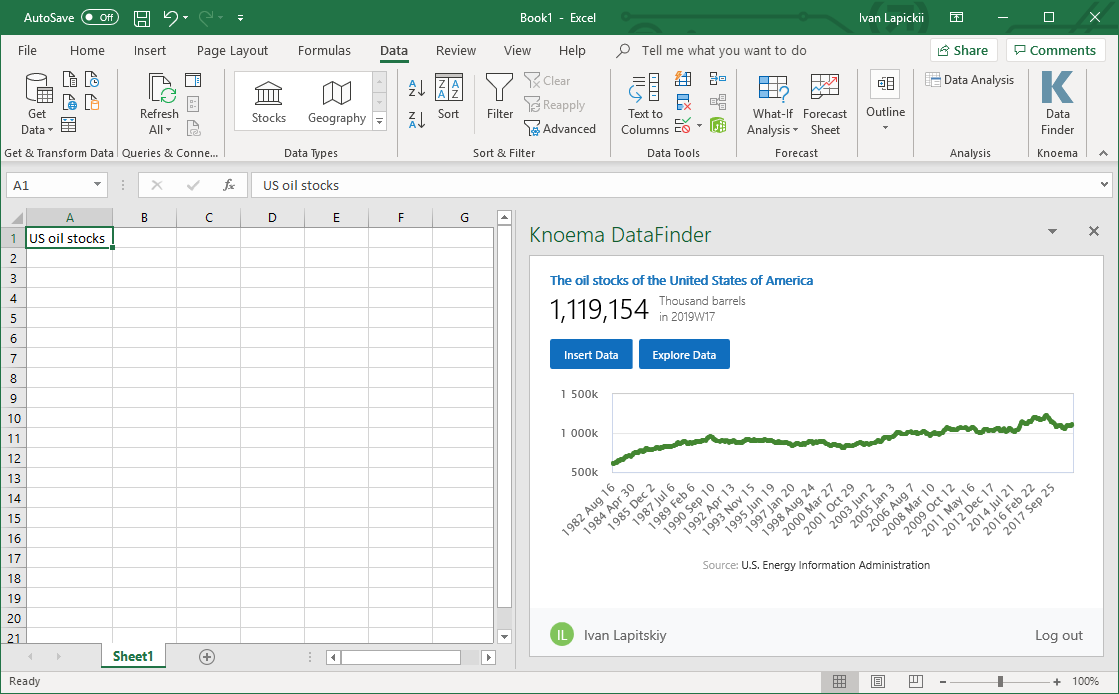Click the Data Validation icon
The width and height of the screenshot is (1119, 694).
pos(683,126)
